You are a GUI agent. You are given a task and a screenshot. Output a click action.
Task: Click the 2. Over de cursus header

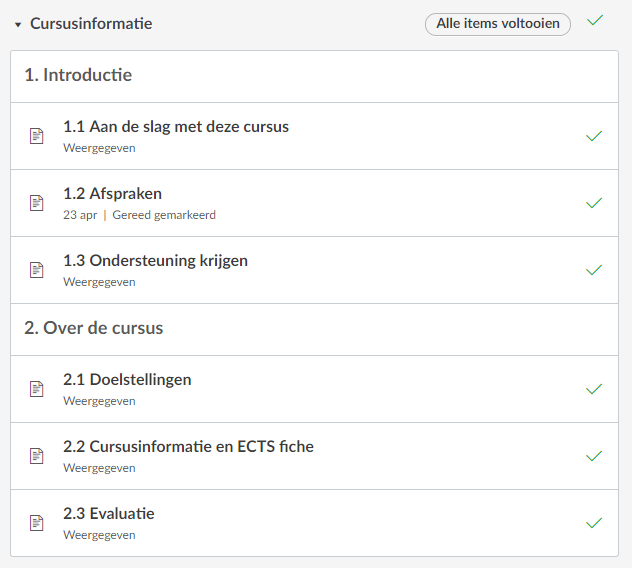point(93,328)
